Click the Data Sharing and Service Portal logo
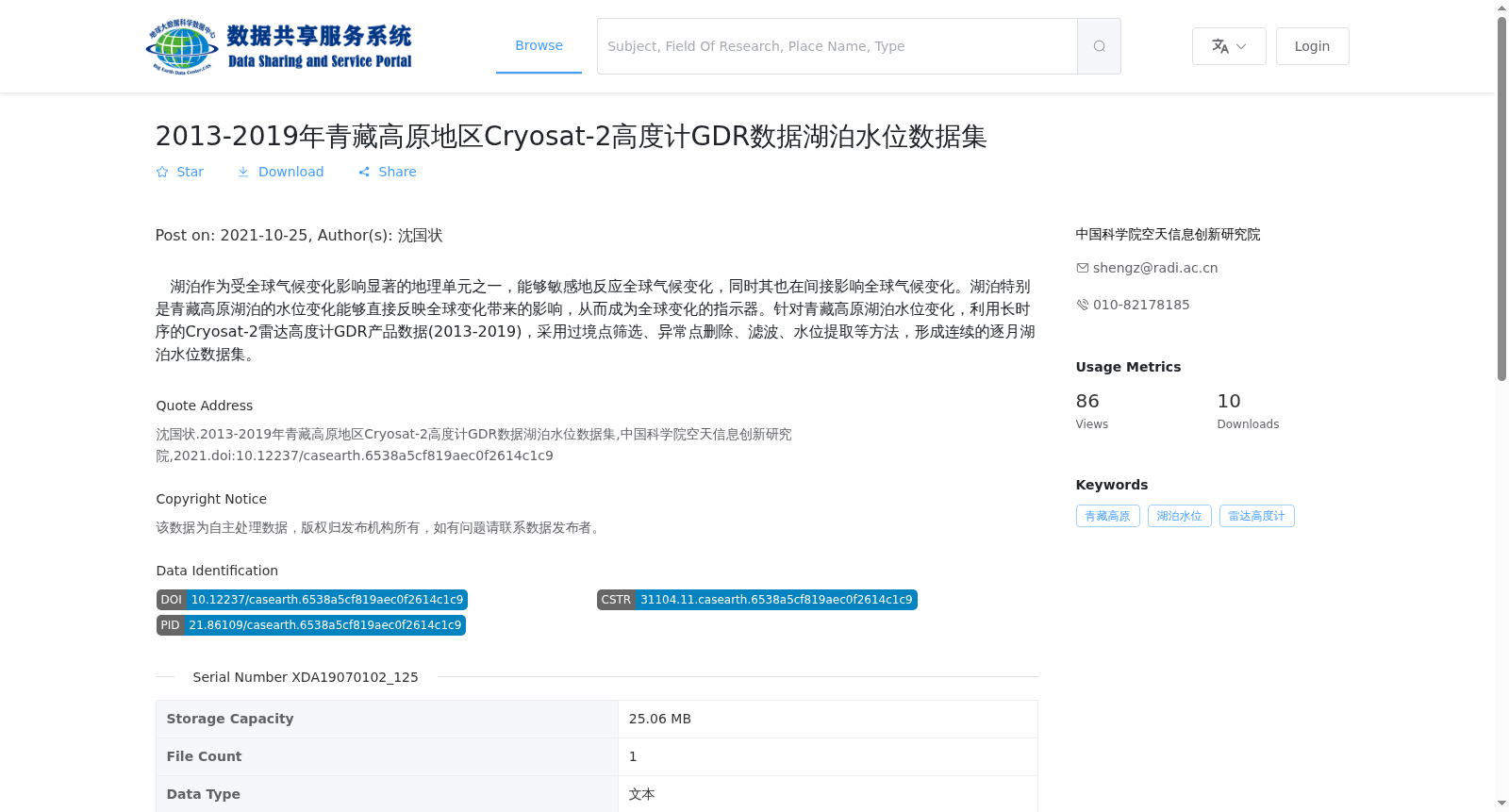This screenshot has height=812, width=1509. [x=279, y=46]
